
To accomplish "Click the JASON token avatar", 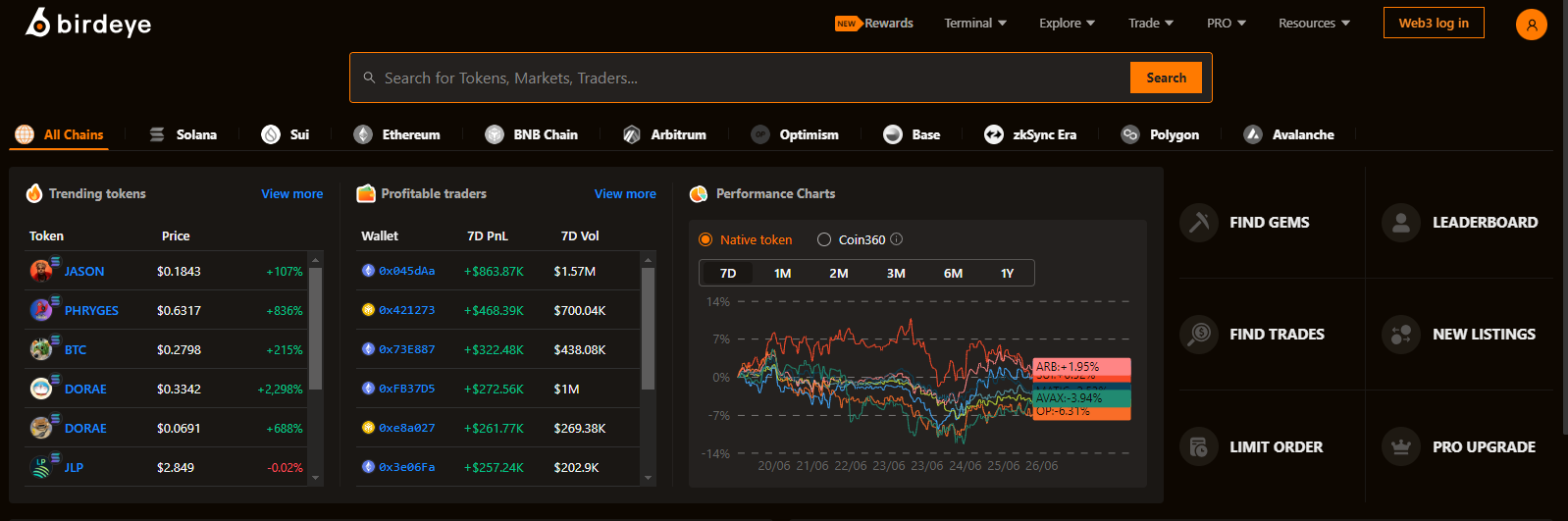I will click(x=41, y=271).
